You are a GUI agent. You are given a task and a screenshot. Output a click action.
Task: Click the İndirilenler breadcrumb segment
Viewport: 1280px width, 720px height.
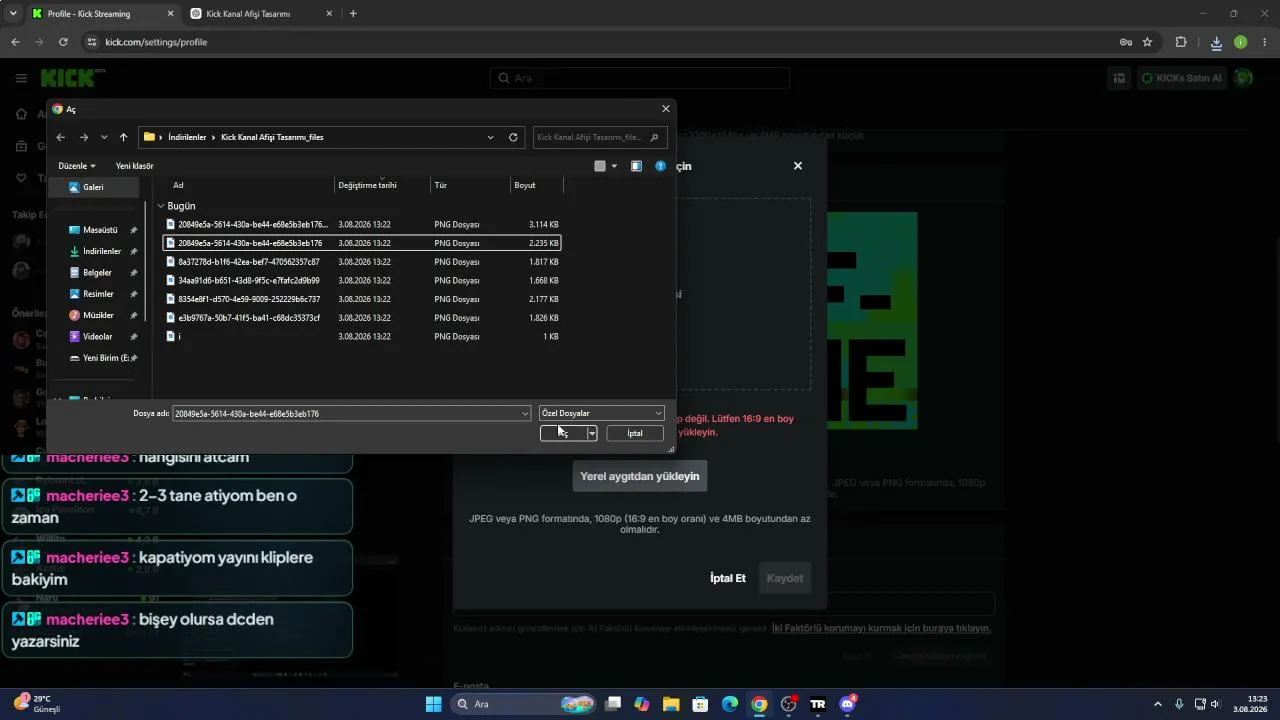[x=187, y=137]
